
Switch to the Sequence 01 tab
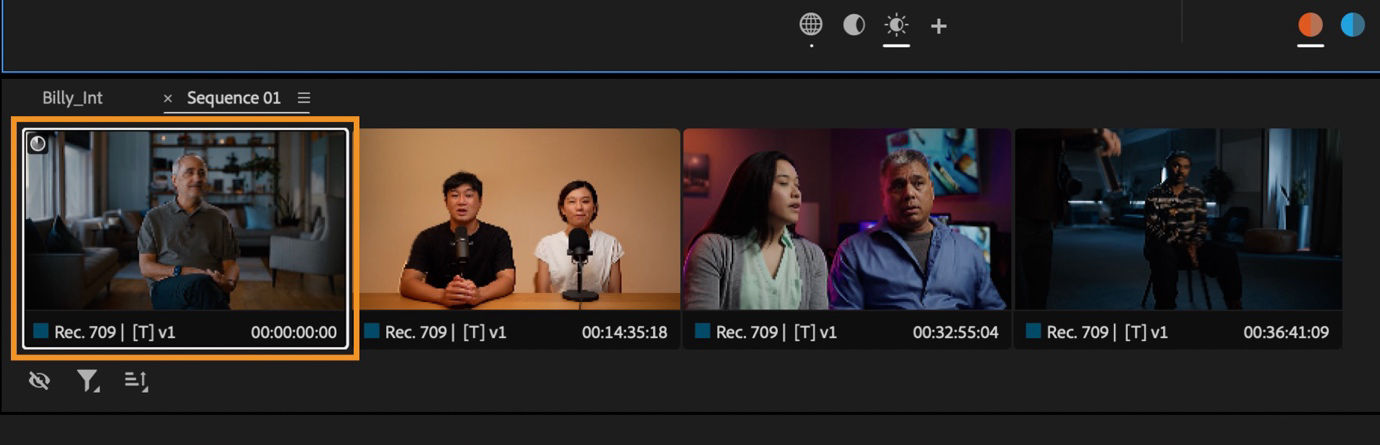pos(234,98)
